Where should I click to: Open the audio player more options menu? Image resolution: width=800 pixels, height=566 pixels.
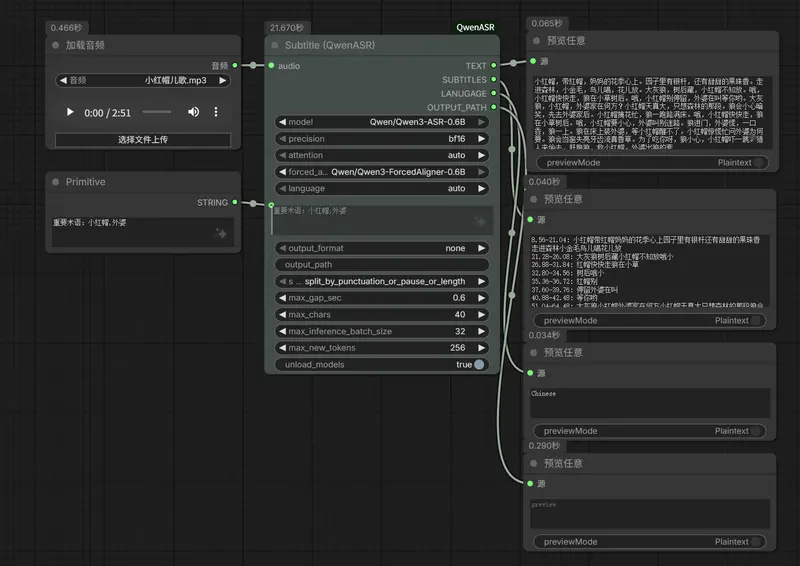click(x=216, y=112)
